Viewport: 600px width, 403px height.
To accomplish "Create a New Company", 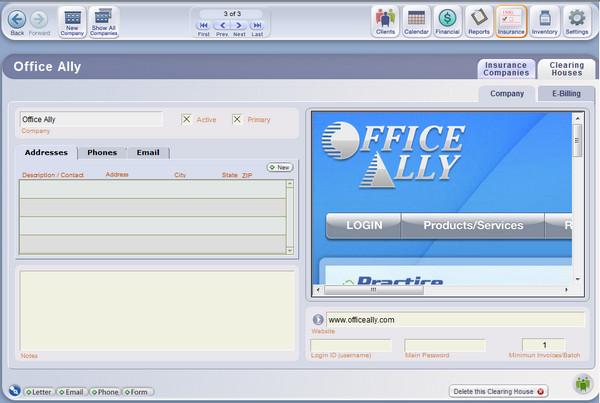I will (x=72, y=22).
